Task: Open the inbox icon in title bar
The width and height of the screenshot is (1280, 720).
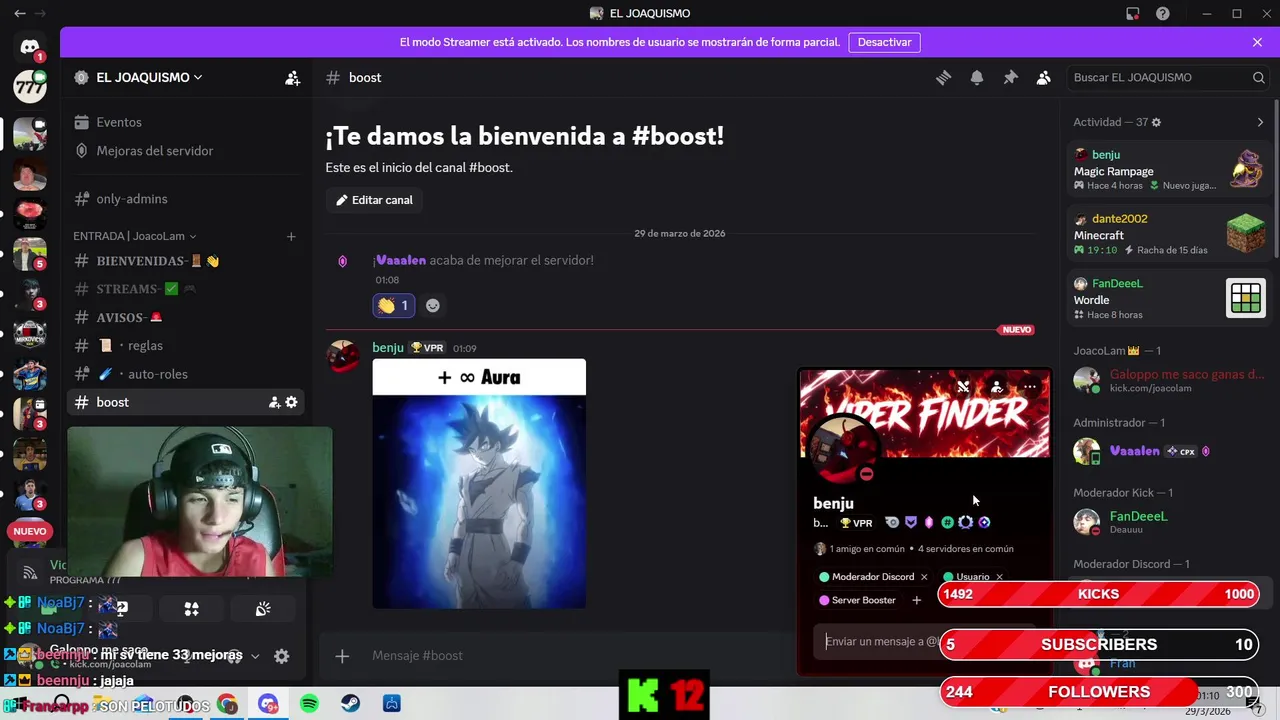Action: [1132, 13]
